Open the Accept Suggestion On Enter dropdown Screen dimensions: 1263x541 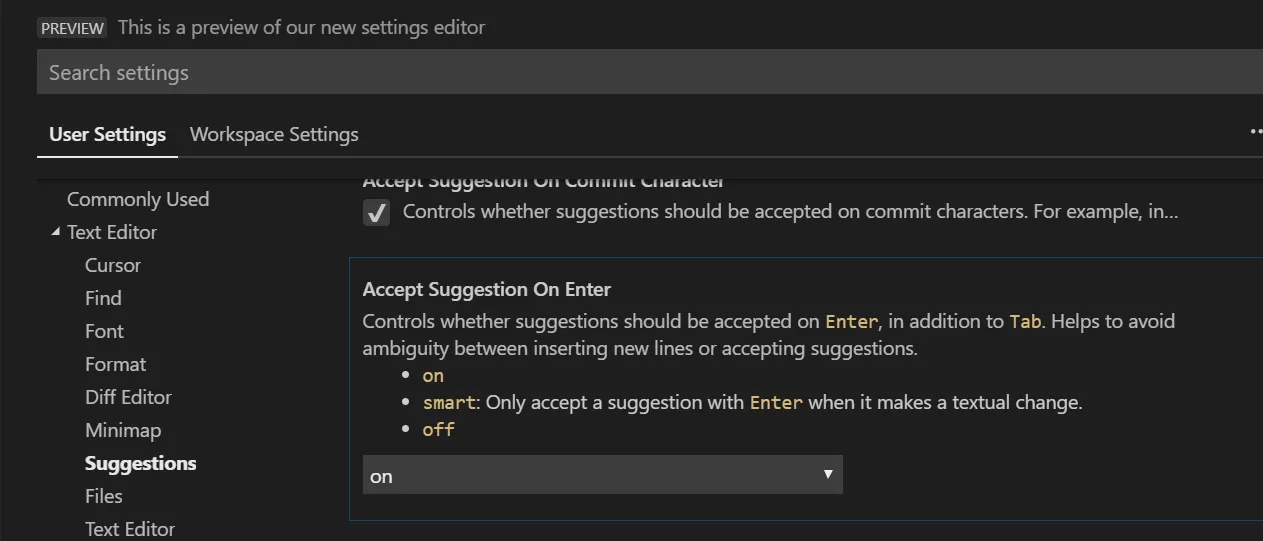pos(602,475)
